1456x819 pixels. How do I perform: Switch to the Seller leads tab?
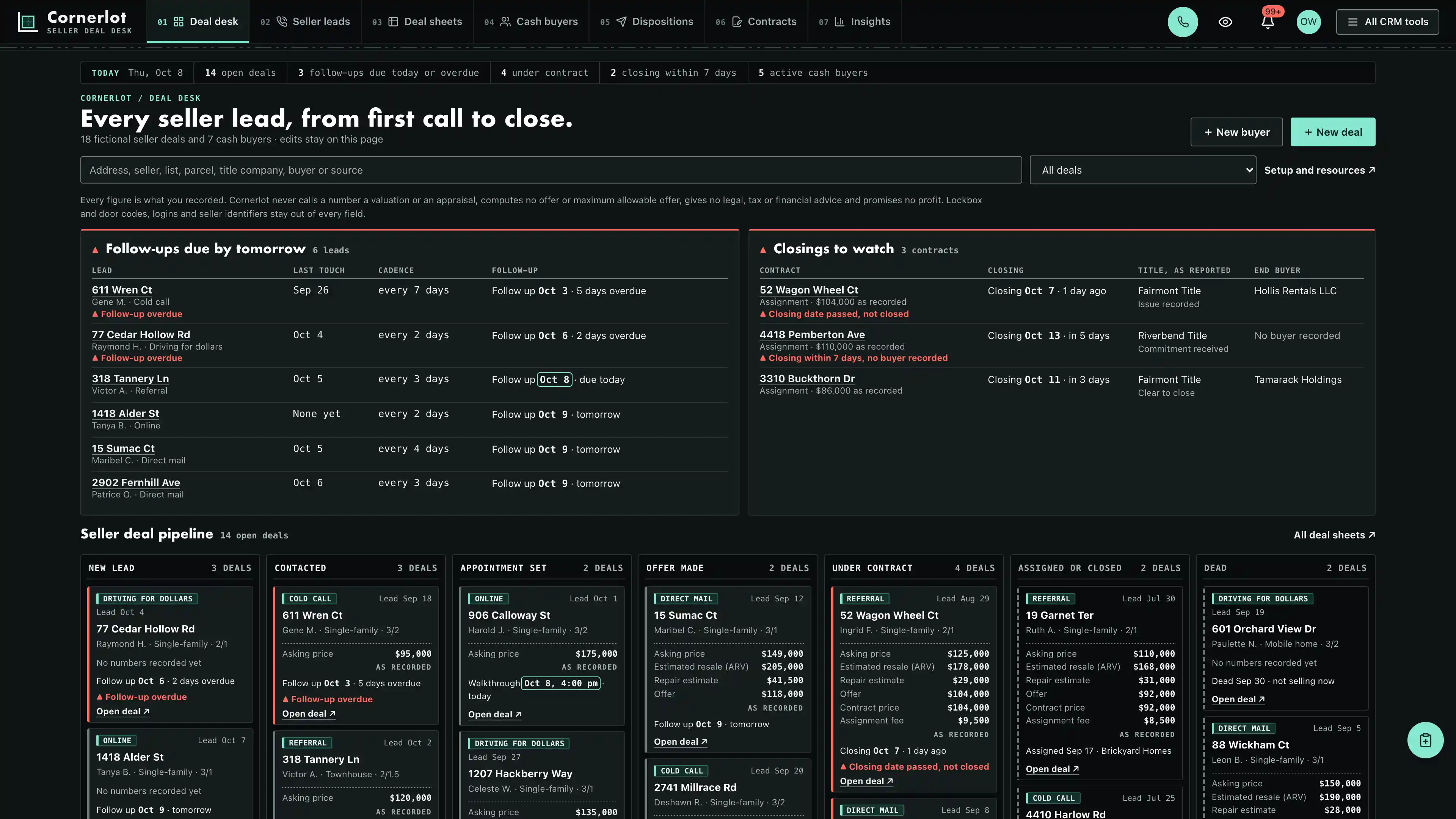(305, 22)
